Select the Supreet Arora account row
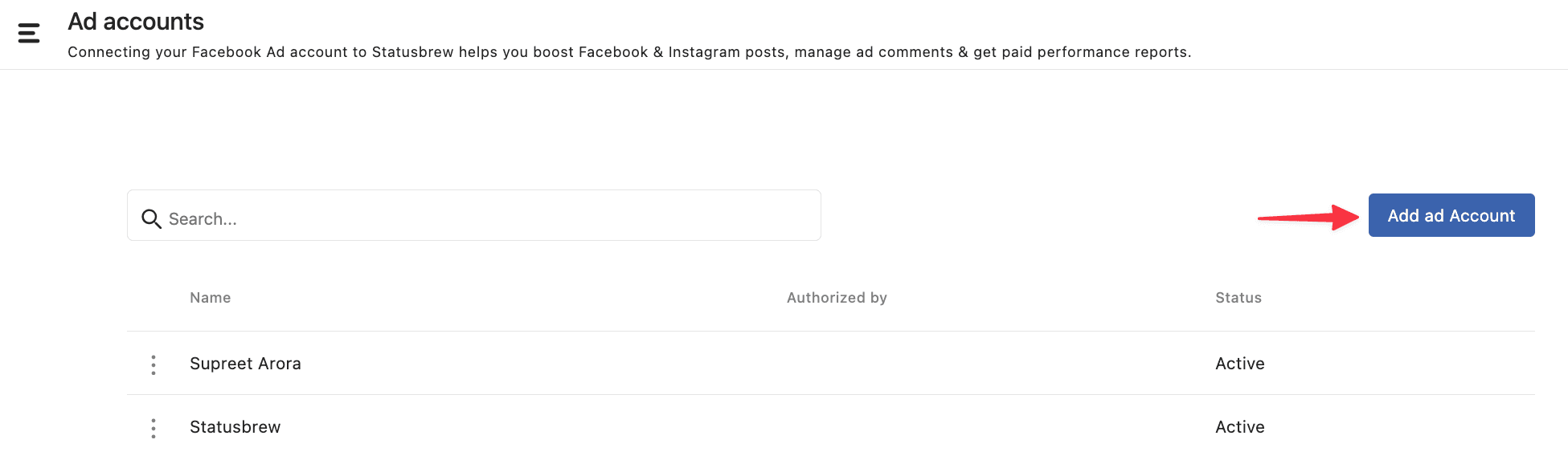Image resolution: width=1568 pixels, height=452 pixels. tap(830, 363)
